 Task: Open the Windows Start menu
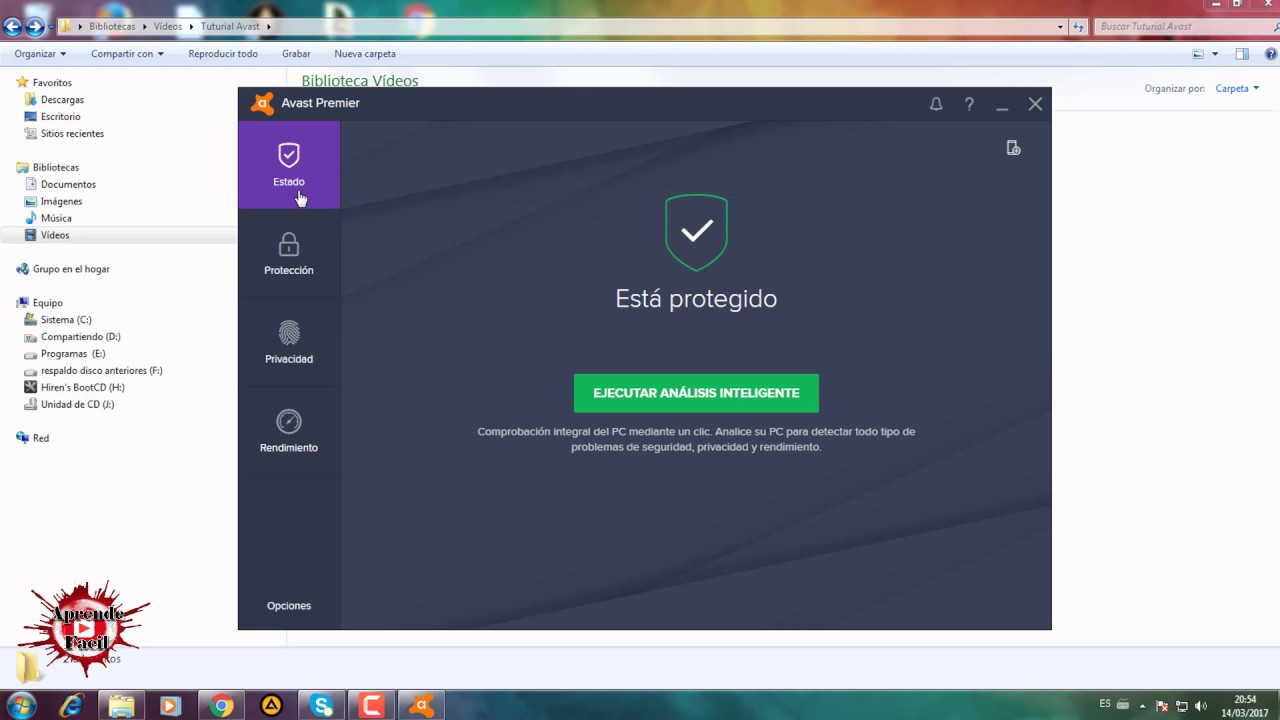21,706
